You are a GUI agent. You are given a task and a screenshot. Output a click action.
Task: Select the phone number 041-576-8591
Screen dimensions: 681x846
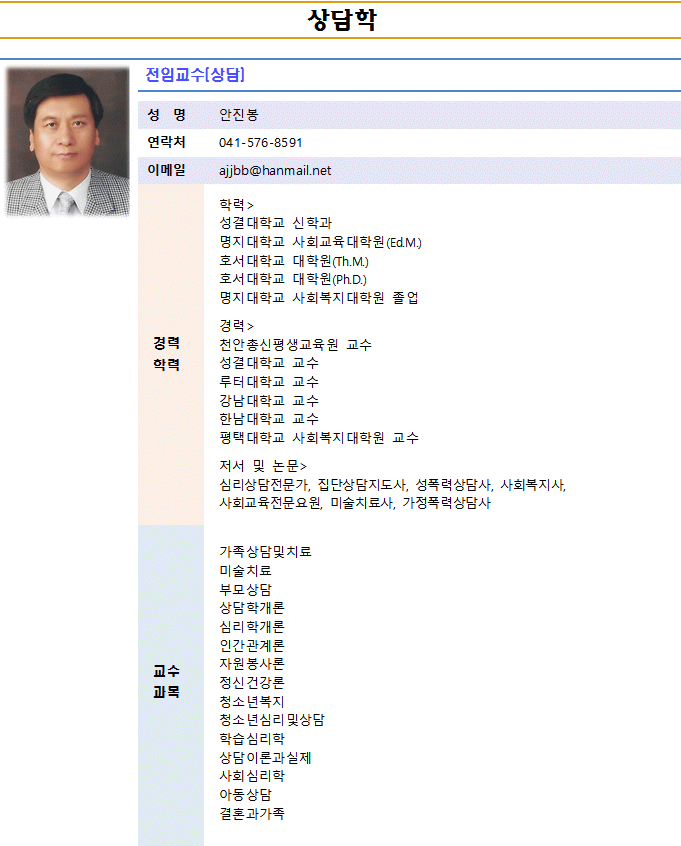(261, 143)
